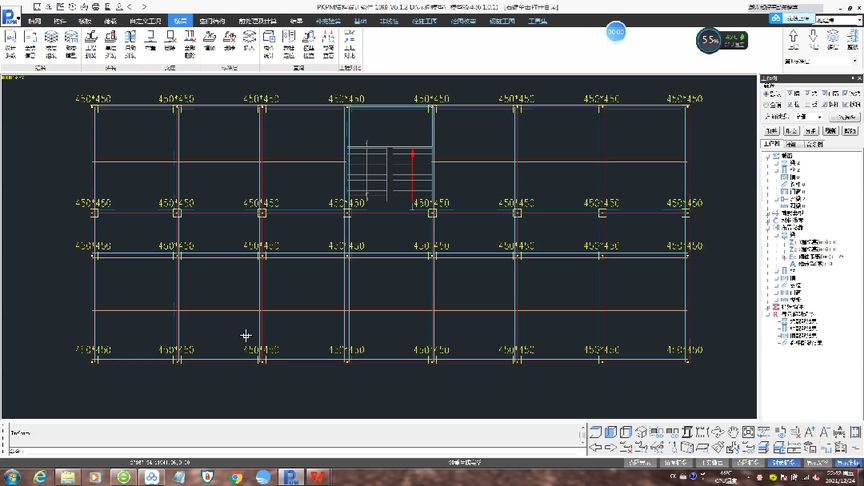Select the lower radio button in work tree panel

[x=766, y=104]
